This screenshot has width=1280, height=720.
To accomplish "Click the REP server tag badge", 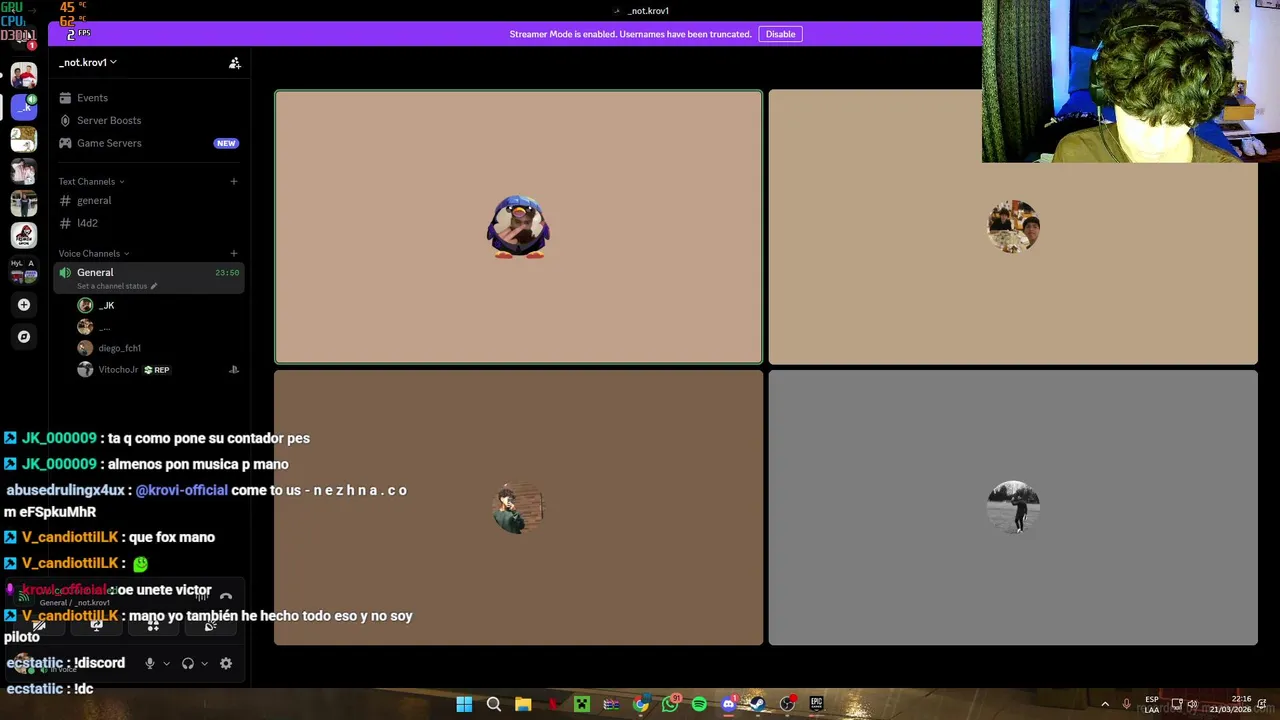I will (157, 370).
